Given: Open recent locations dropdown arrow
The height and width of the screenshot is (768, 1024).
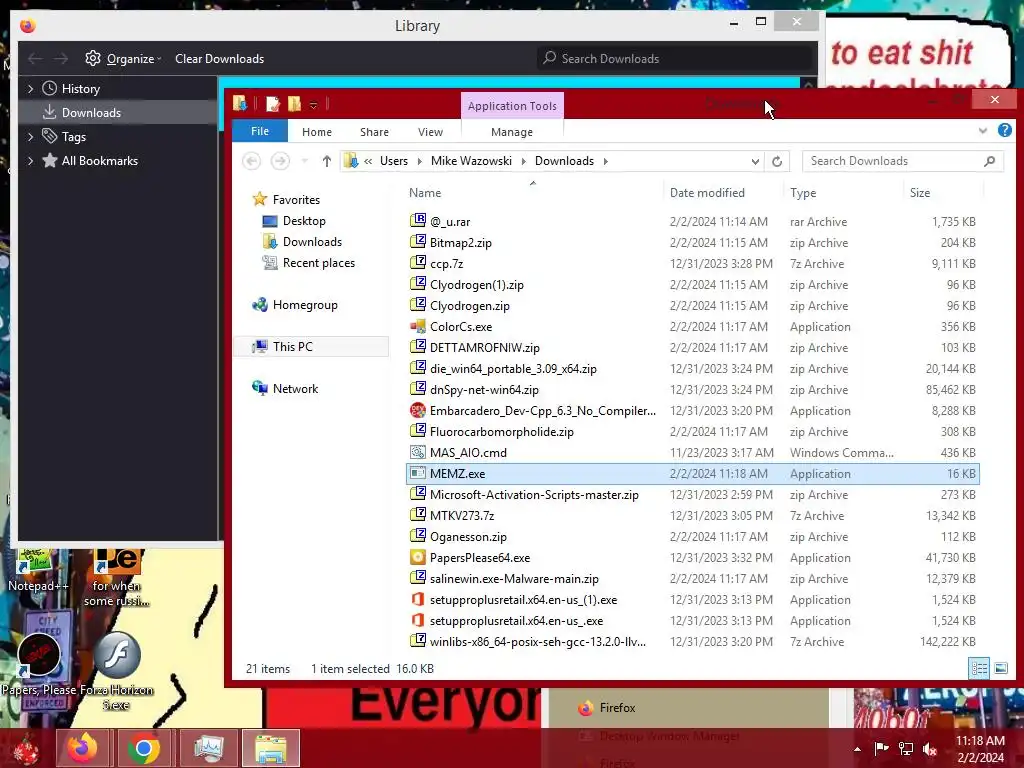Looking at the screenshot, I should [x=304, y=161].
